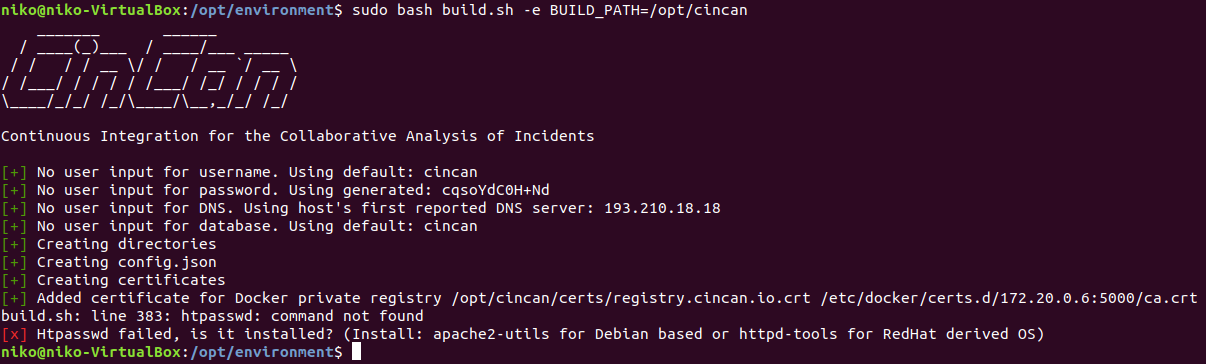
Task: Click the block cursor at the final prompt
Action: point(356,352)
